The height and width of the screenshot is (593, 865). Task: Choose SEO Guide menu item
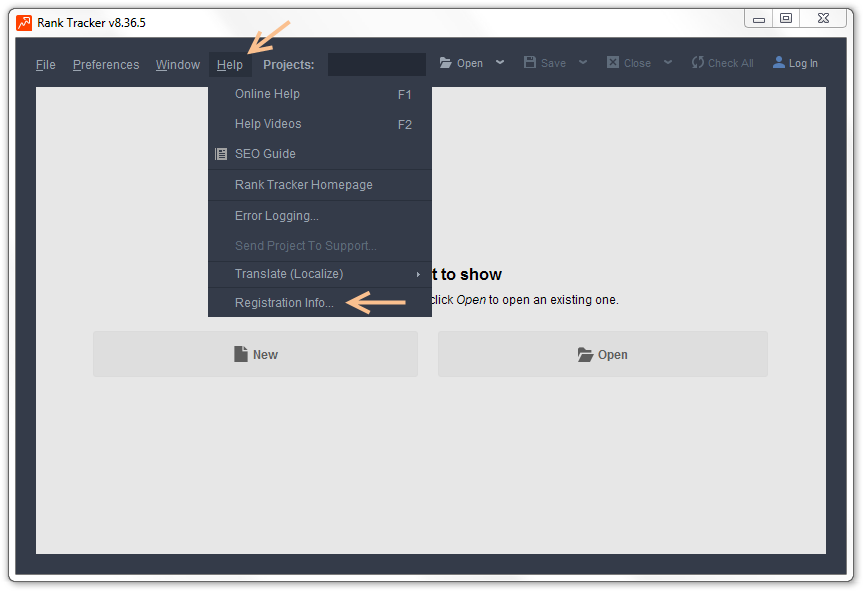tap(320, 154)
